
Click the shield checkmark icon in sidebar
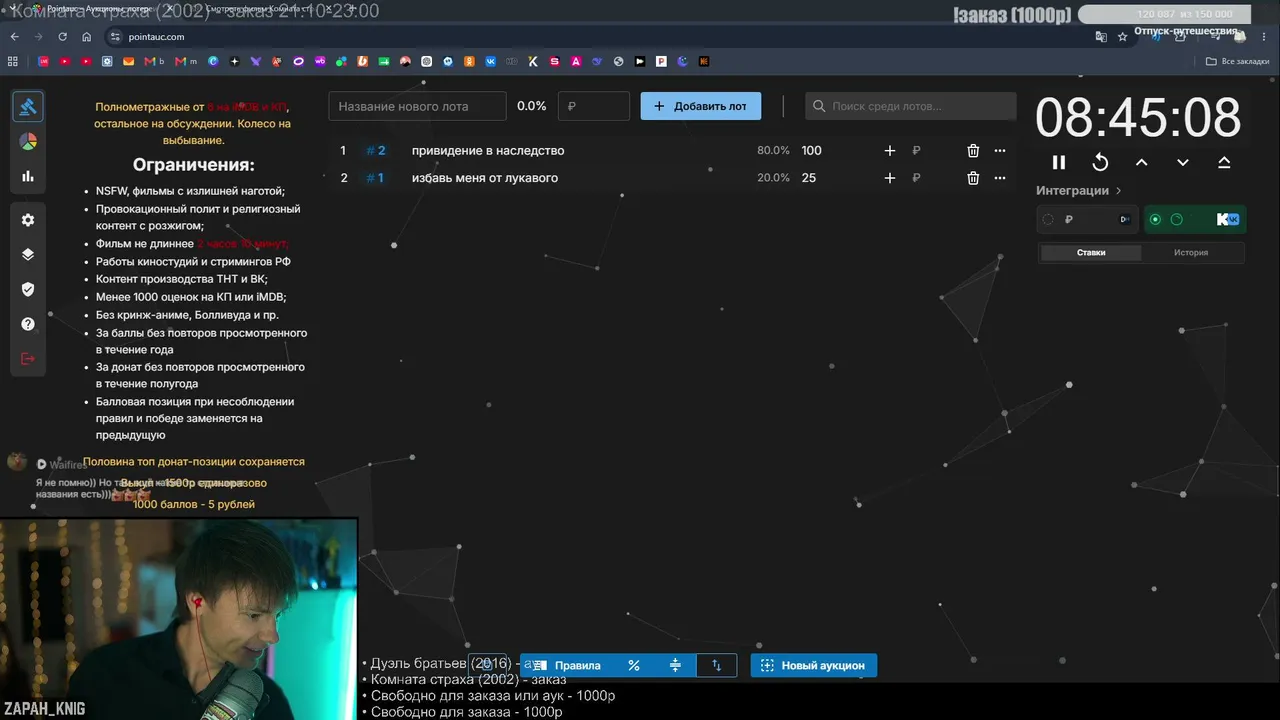tap(28, 289)
